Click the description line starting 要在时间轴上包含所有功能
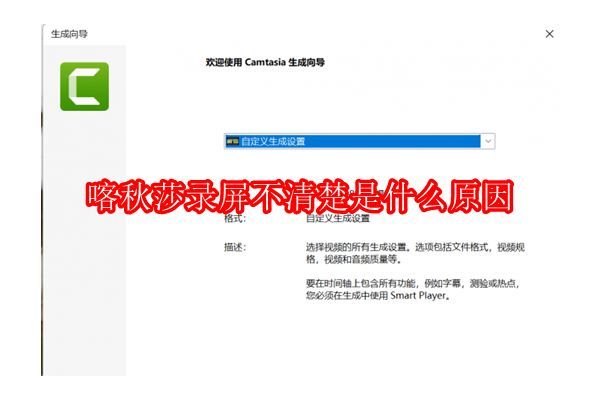 pos(413,283)
